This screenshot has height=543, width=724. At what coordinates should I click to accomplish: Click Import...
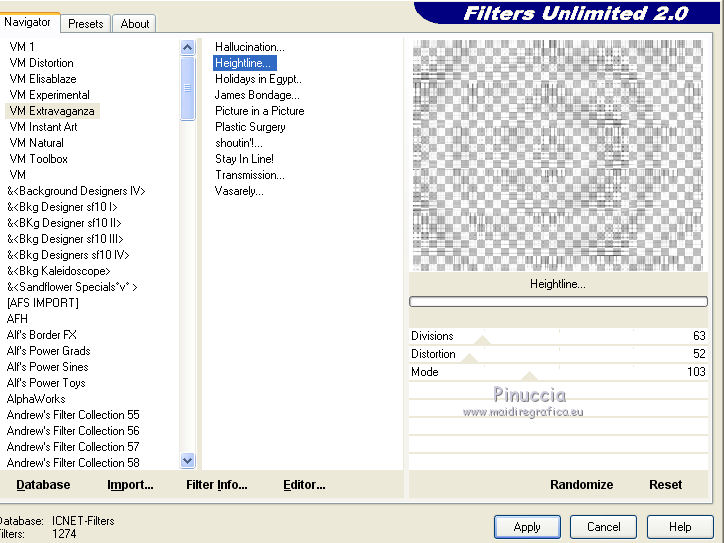coord(130,484)
